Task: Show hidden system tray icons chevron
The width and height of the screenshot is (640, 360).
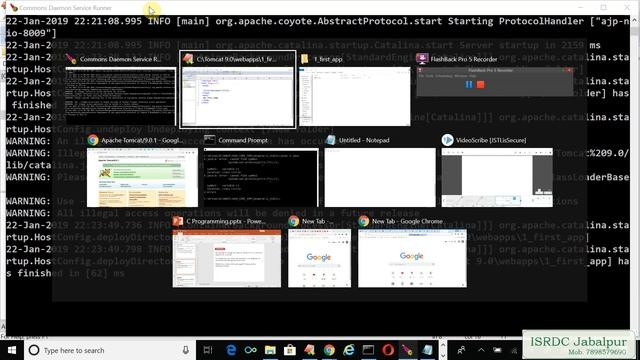Action: 481,350
